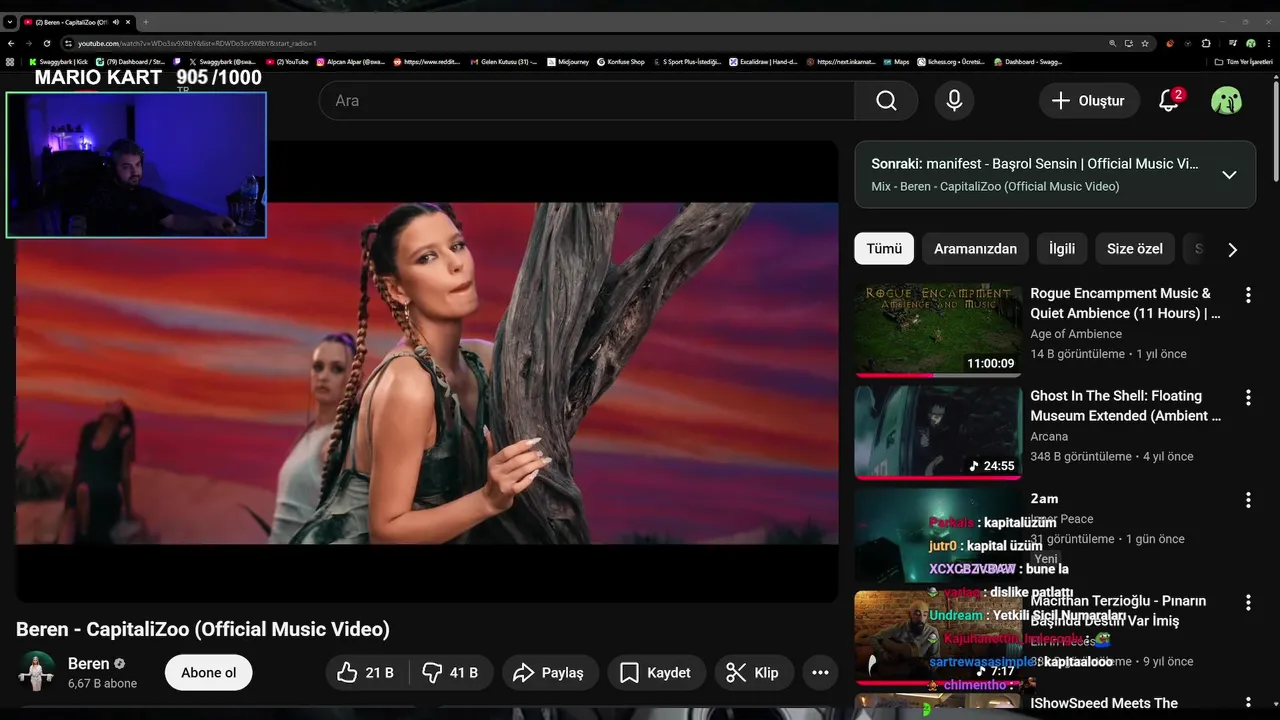Dislike the video with thumbs down

click(450, 673)
